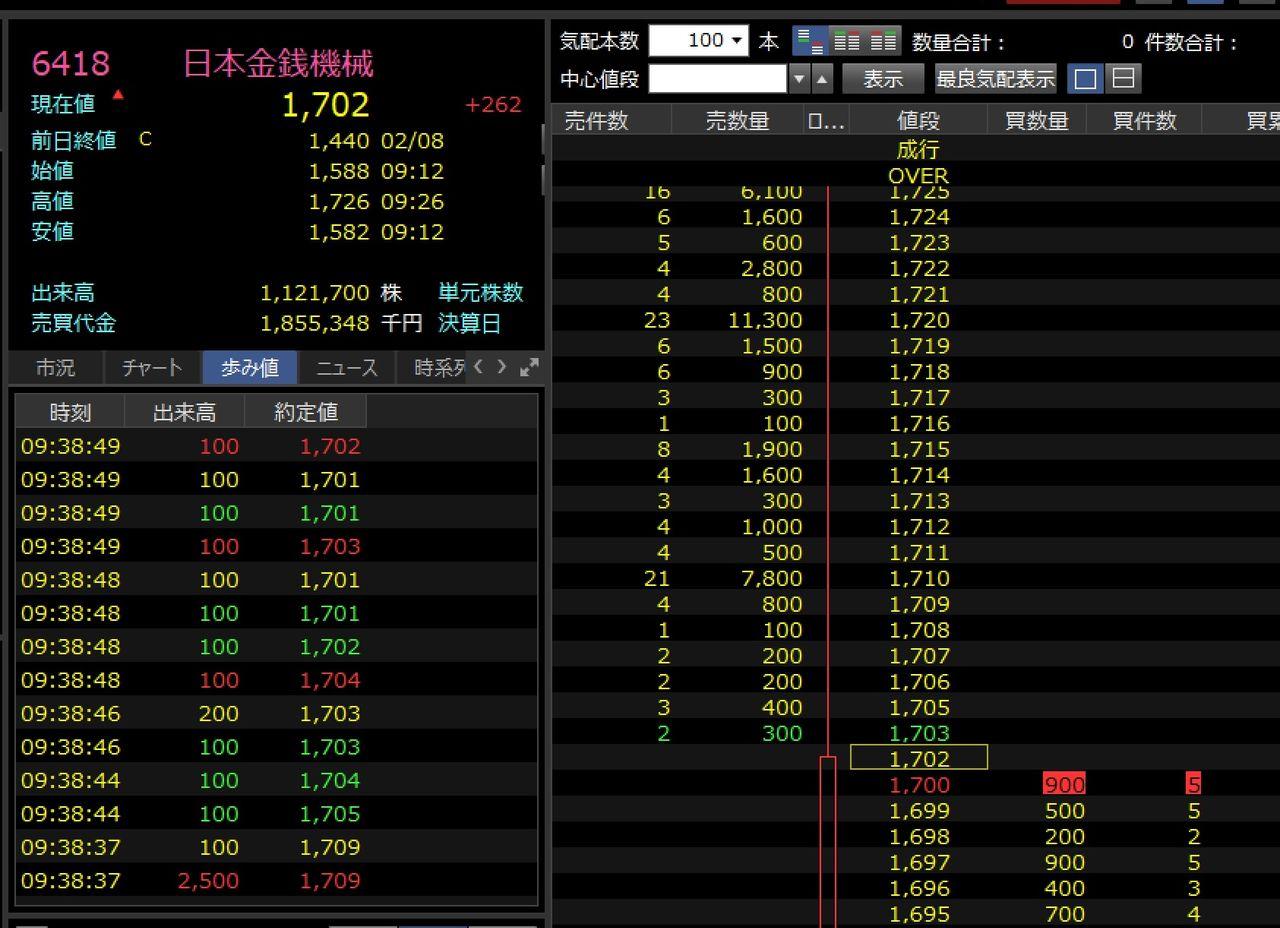The image size is (1280, 928).
Task: Switch to the チャート tab
Action: tap(152, 367)
